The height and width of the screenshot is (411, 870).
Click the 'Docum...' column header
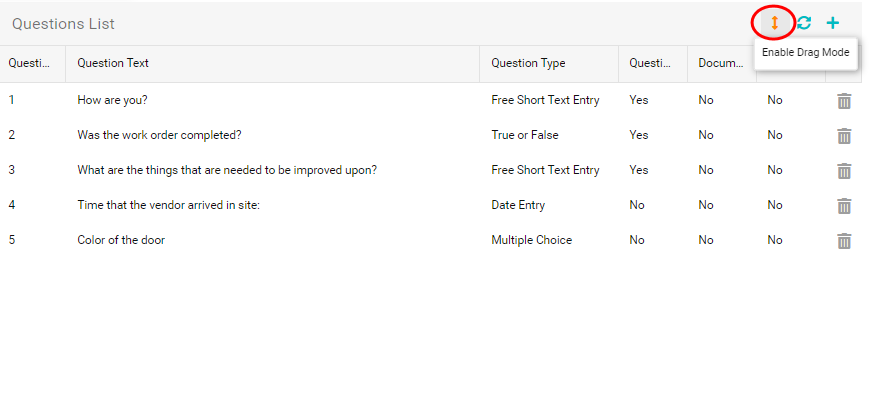tap(722, 63)
